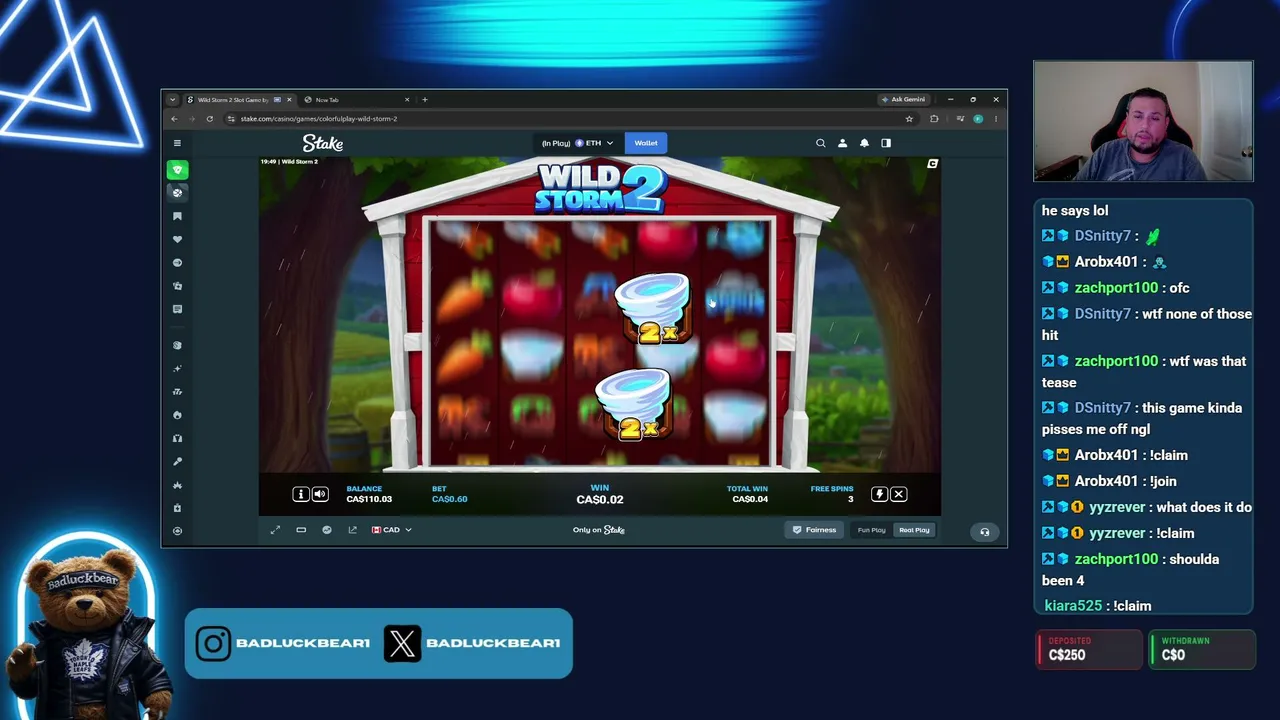This screenshot has width=1280, height=720.
Task: Mute the game sound
Action: tap(320, 494)
